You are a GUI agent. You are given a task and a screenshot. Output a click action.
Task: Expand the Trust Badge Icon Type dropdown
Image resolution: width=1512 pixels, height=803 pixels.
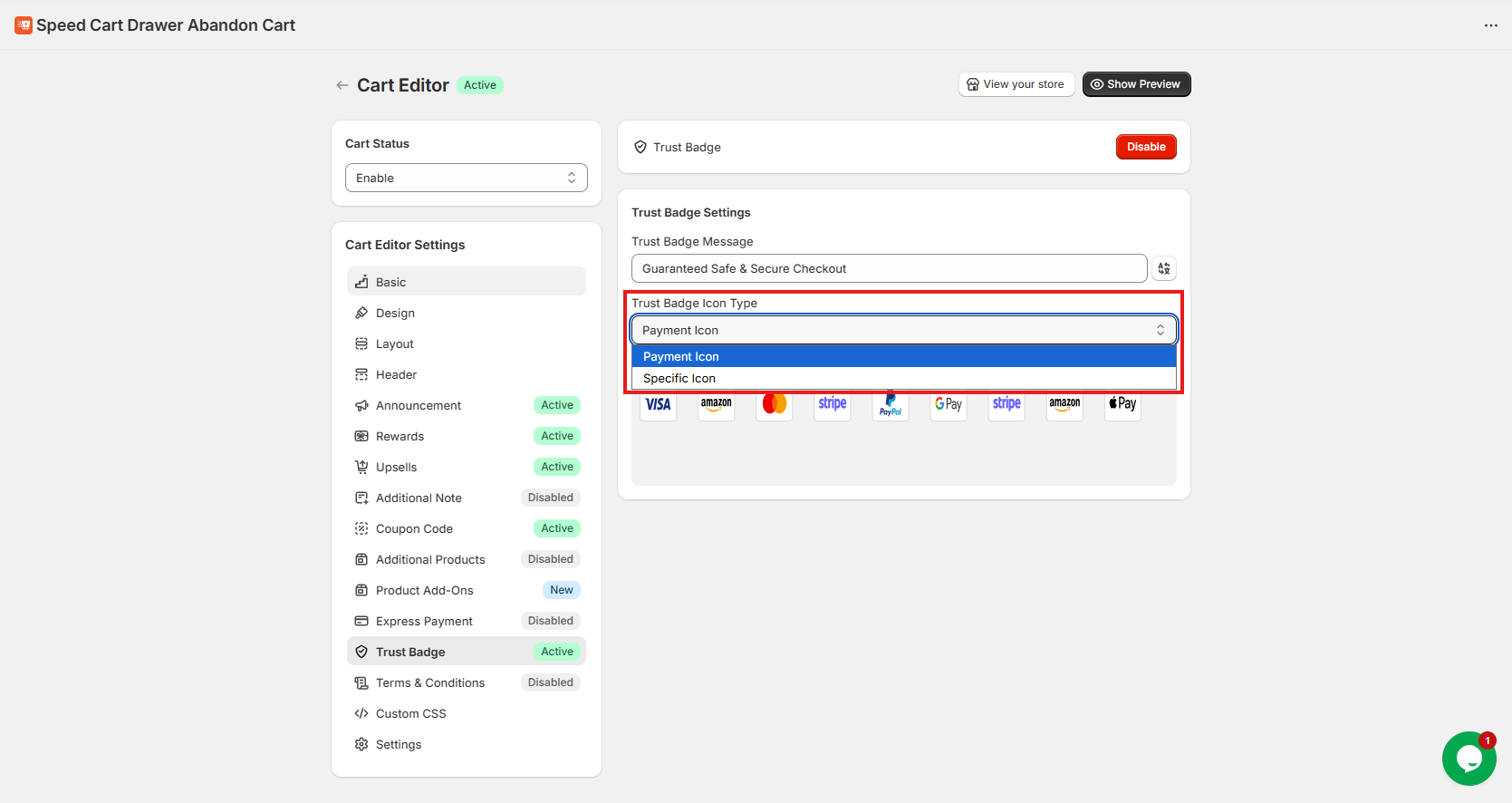(903, 330)
